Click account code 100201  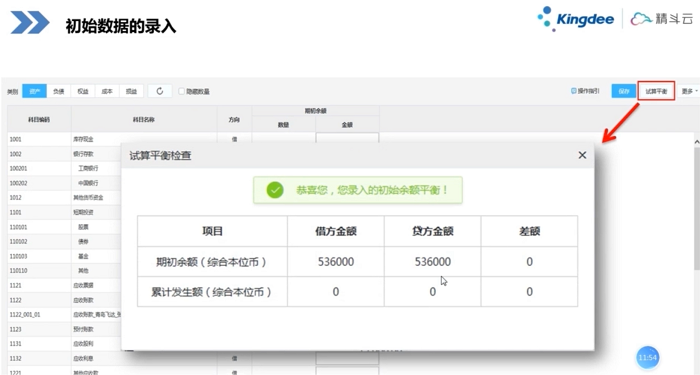[18, 168]
